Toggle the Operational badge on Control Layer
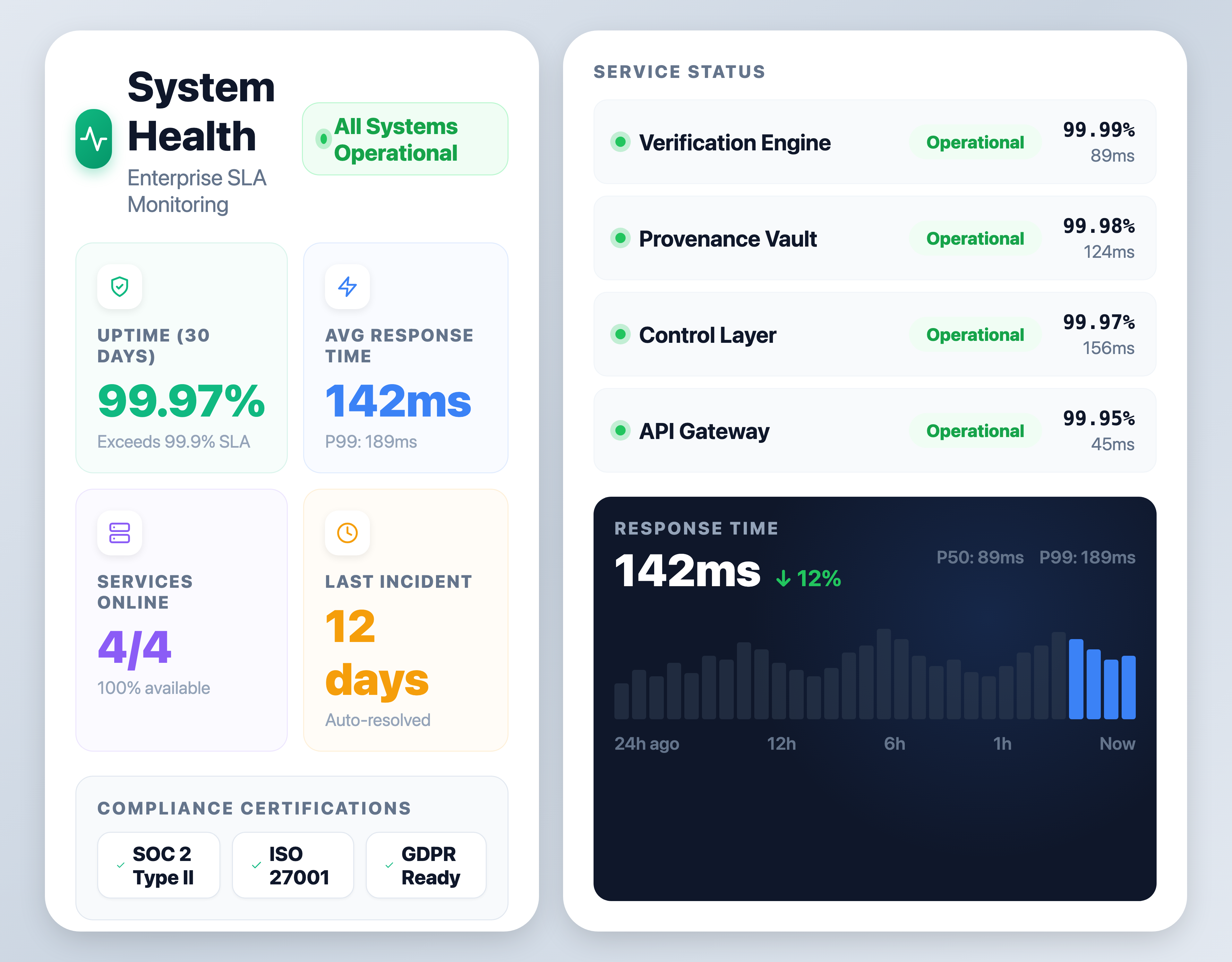Viewport: 1232px width, 962px height. click(x=975, y=334)
